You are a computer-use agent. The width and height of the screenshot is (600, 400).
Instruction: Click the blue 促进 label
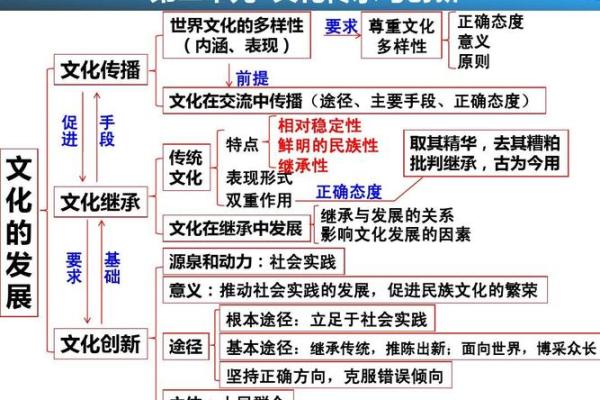click(69, 131)
